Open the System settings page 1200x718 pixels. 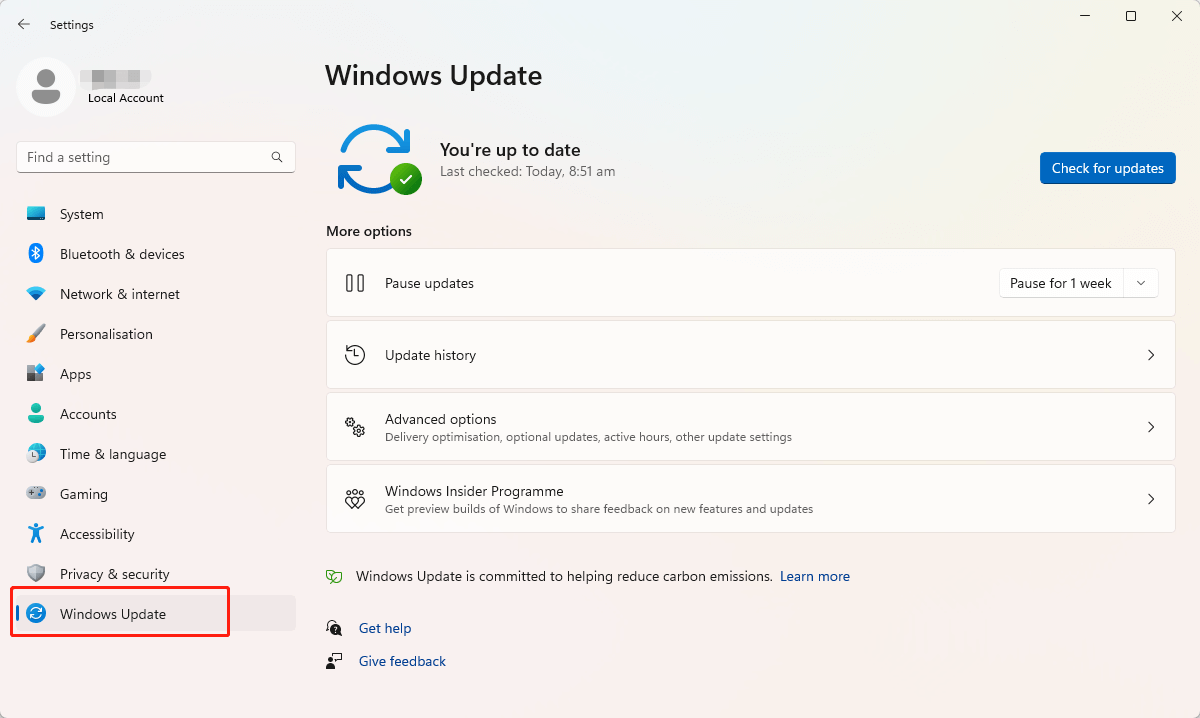click(x=156, y=214)
